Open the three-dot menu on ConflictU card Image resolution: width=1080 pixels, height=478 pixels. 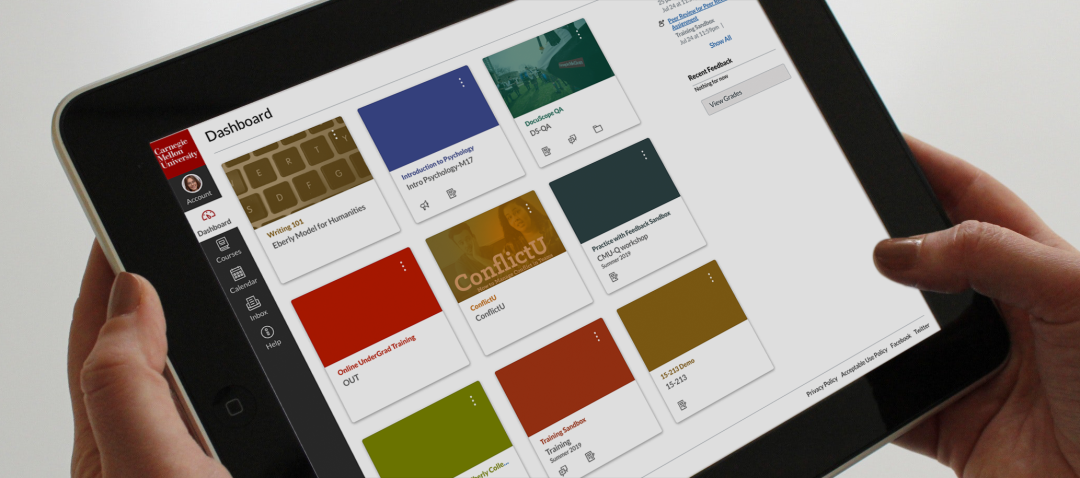(x=528, y=208)
